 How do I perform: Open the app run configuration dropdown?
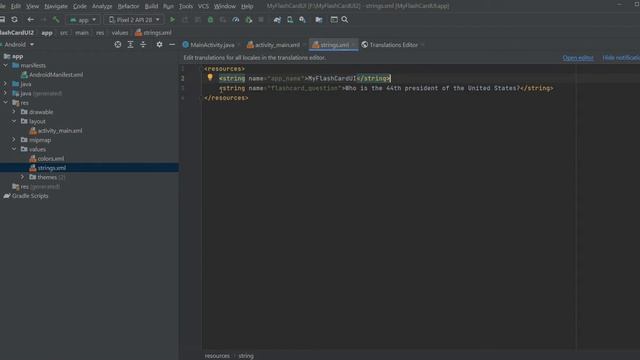[x=83, y=20]
